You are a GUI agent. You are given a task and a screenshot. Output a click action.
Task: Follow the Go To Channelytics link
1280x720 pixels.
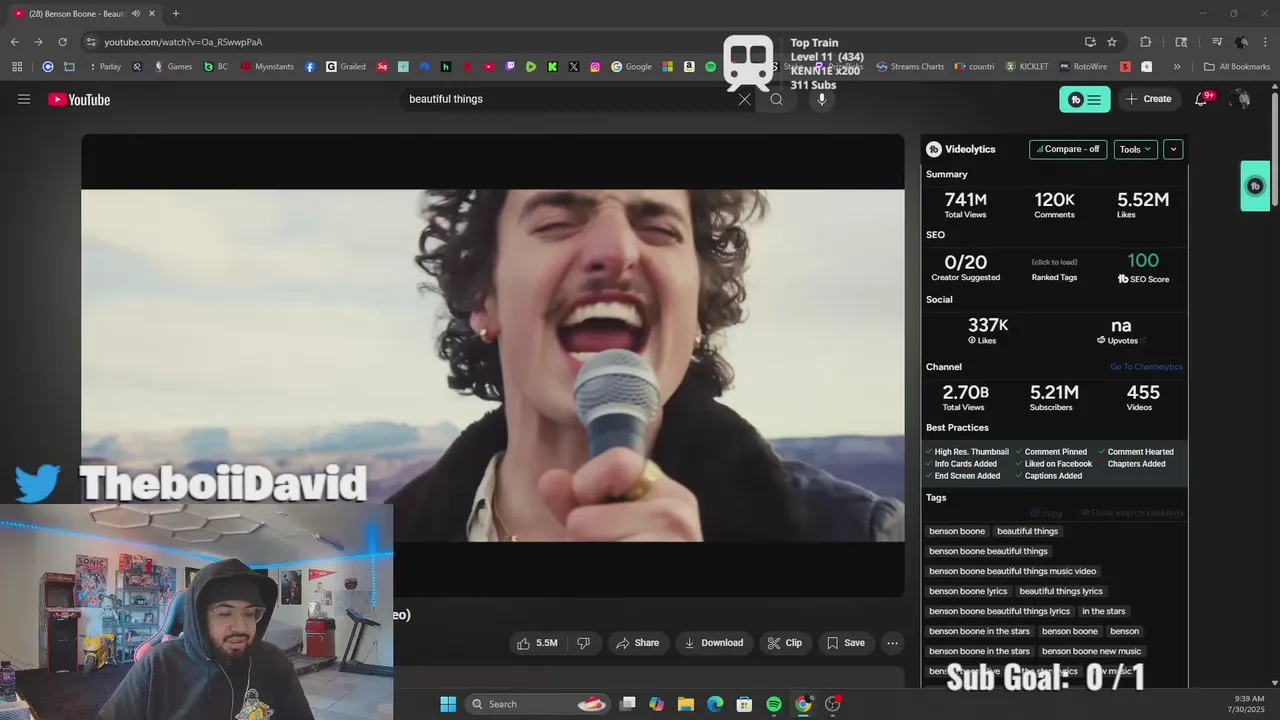[1146, 367]
